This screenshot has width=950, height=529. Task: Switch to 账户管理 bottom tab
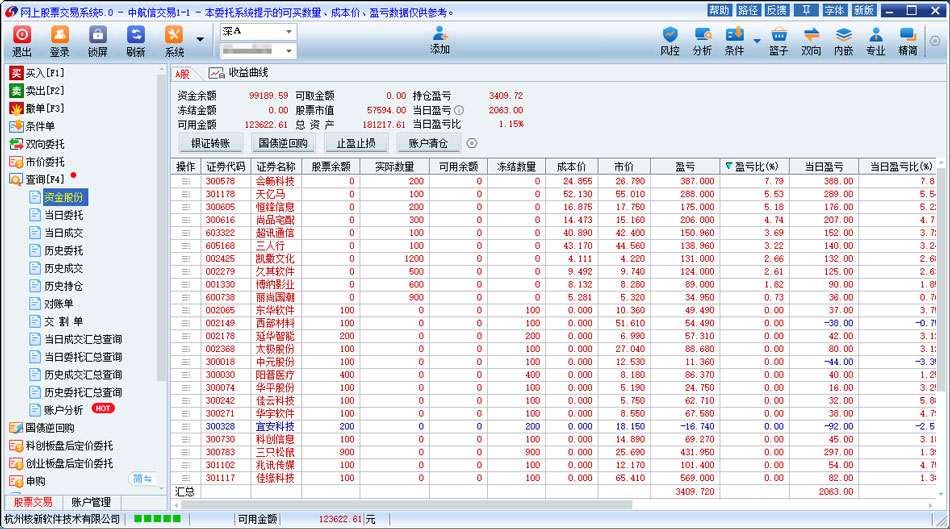(x=91, y=502)
